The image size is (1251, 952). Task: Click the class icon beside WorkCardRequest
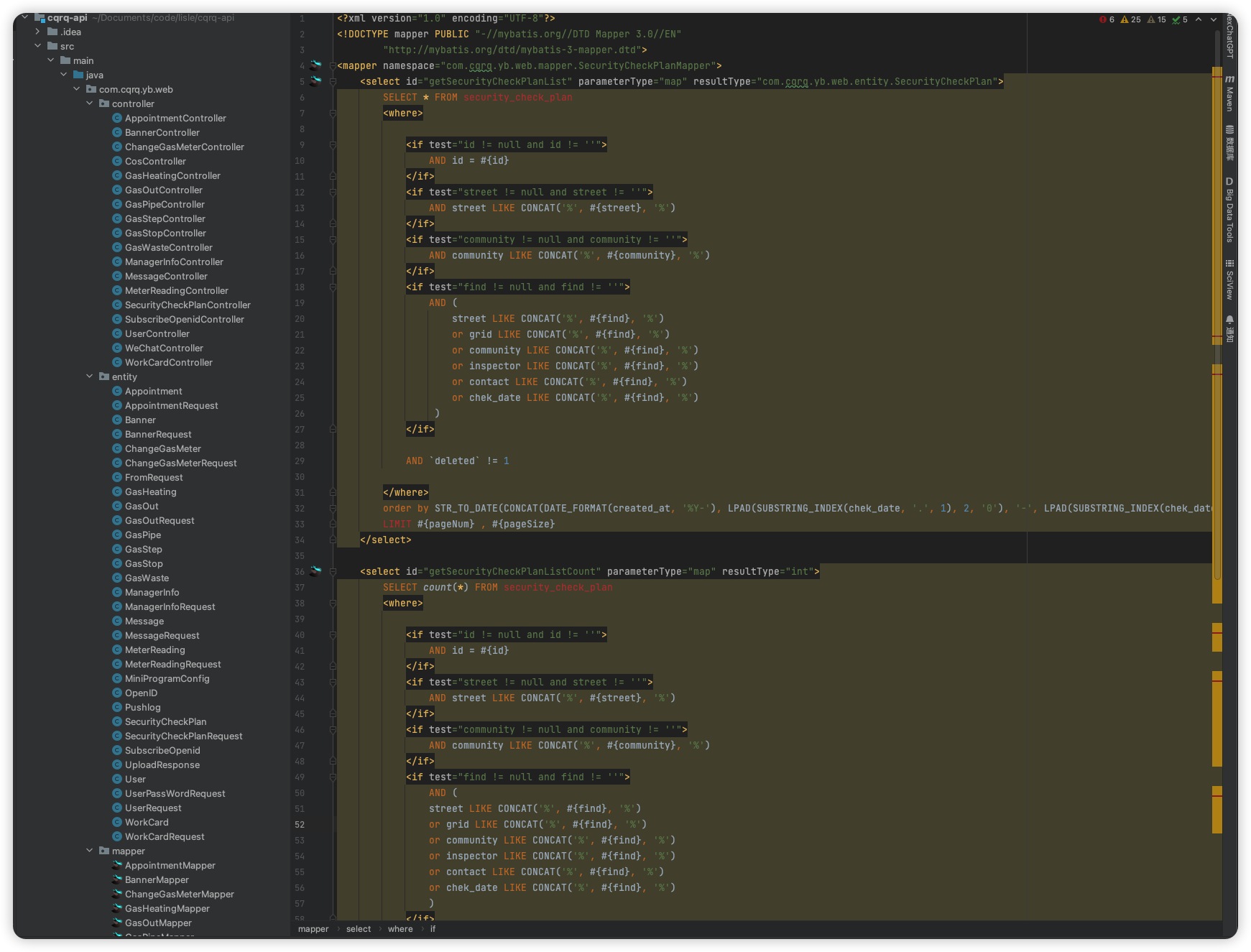pyautogui.click(x=117, y=836)
